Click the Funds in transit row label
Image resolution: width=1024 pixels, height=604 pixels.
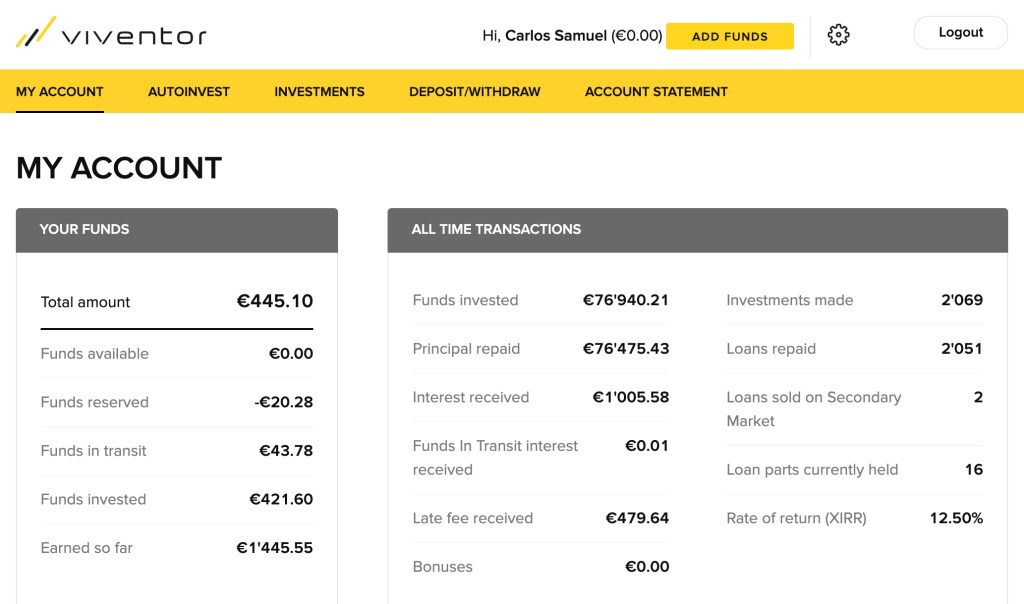click(x=93, y=451)
